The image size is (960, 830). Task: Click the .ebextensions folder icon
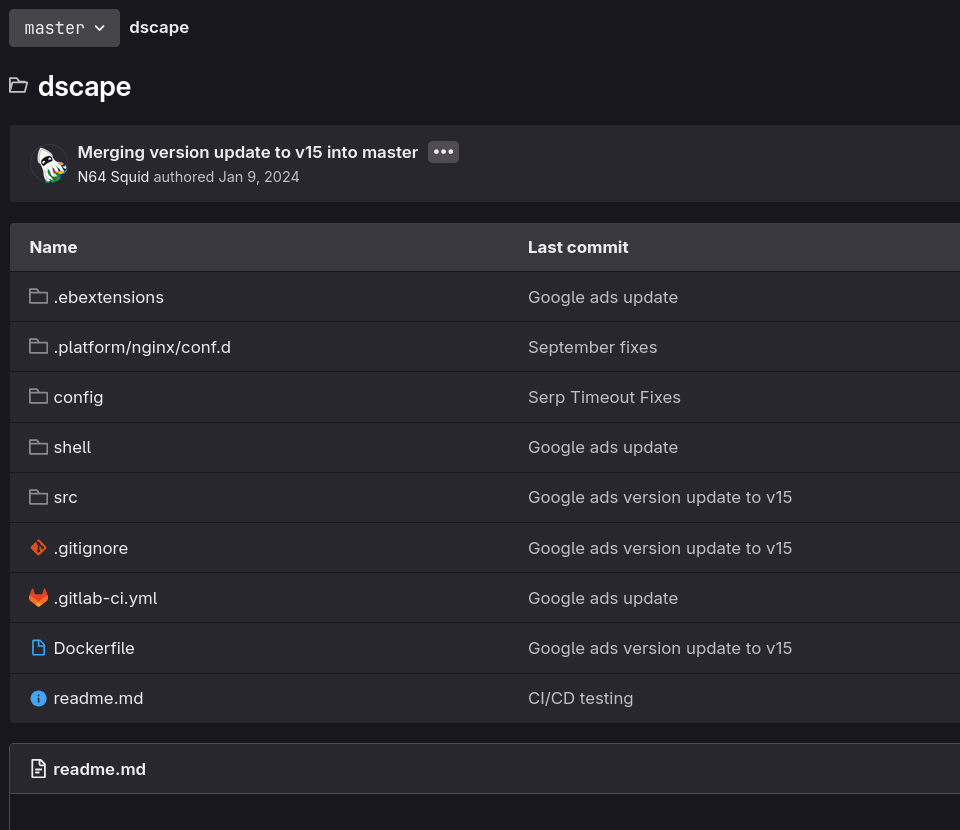pos(38,297)
